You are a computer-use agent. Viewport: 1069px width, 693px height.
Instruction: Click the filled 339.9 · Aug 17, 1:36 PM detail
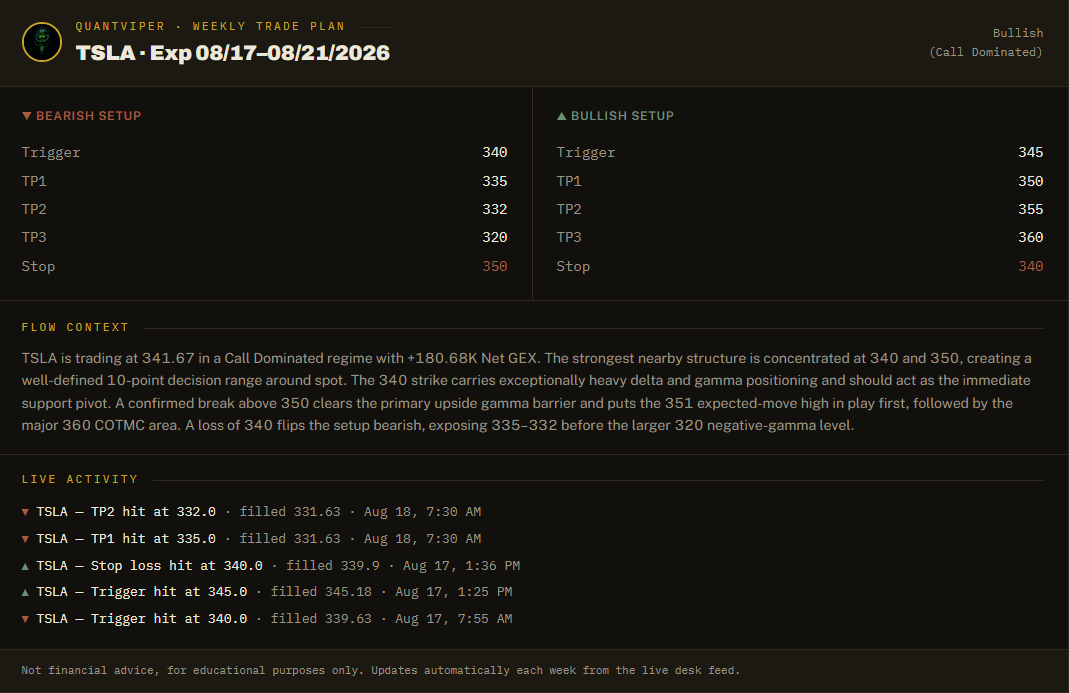[403, 566]
